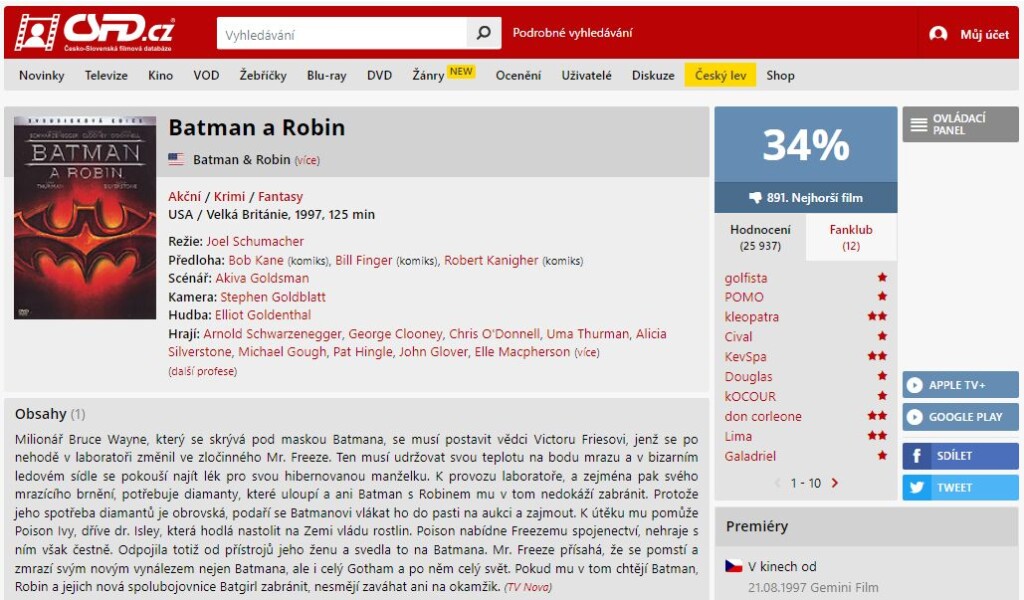Click the Facebook Sdílet icon
The image size is (1024, 600).
click(x=916, y=456)
